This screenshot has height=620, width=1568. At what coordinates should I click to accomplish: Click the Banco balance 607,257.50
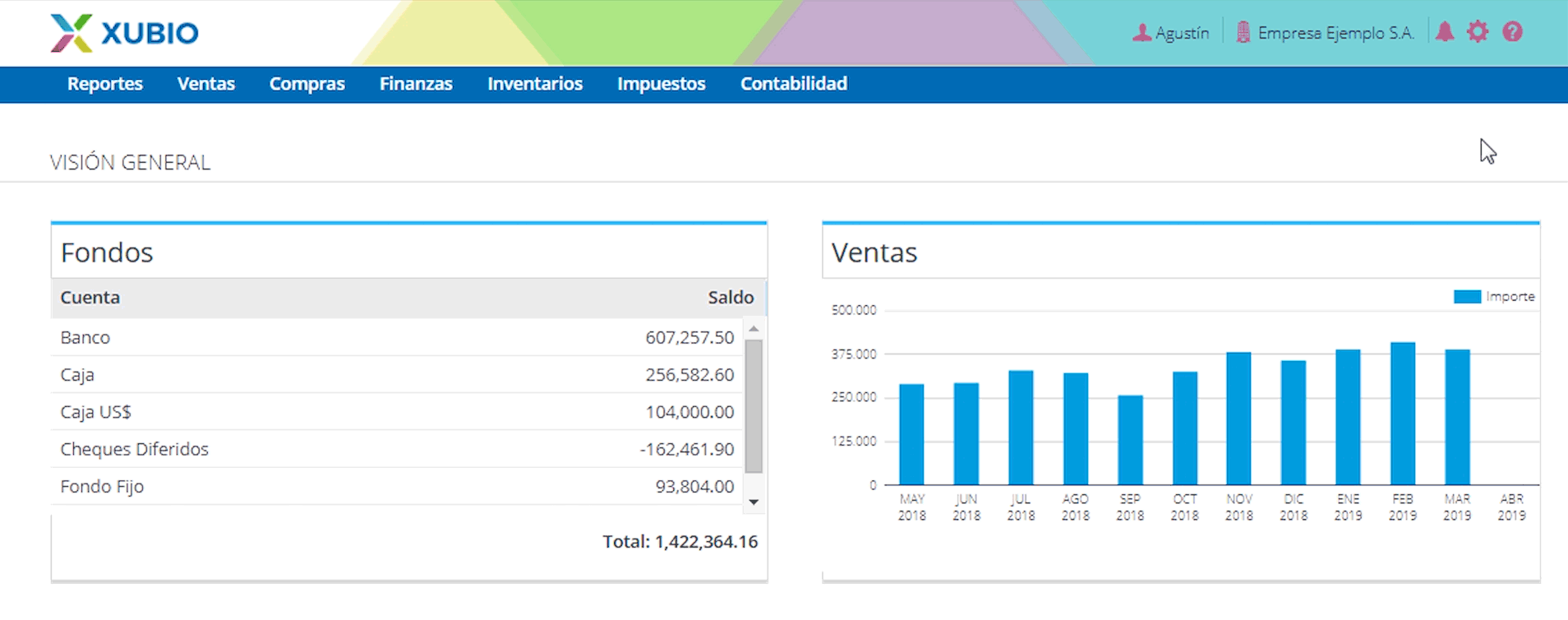coord(689,337)
